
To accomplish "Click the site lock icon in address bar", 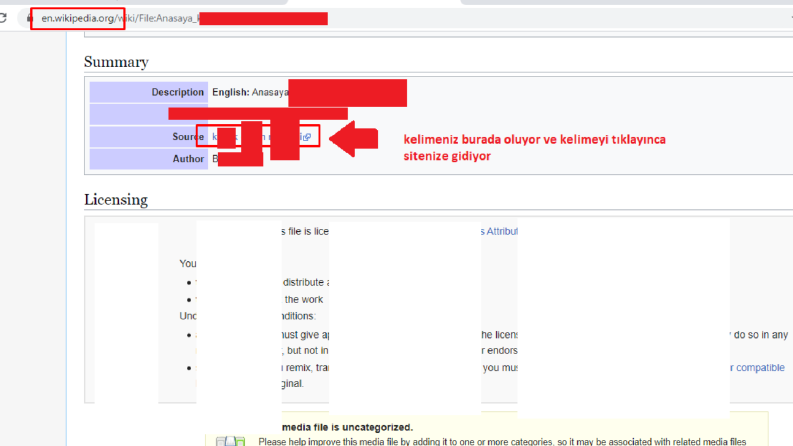I will coord(30,18).
